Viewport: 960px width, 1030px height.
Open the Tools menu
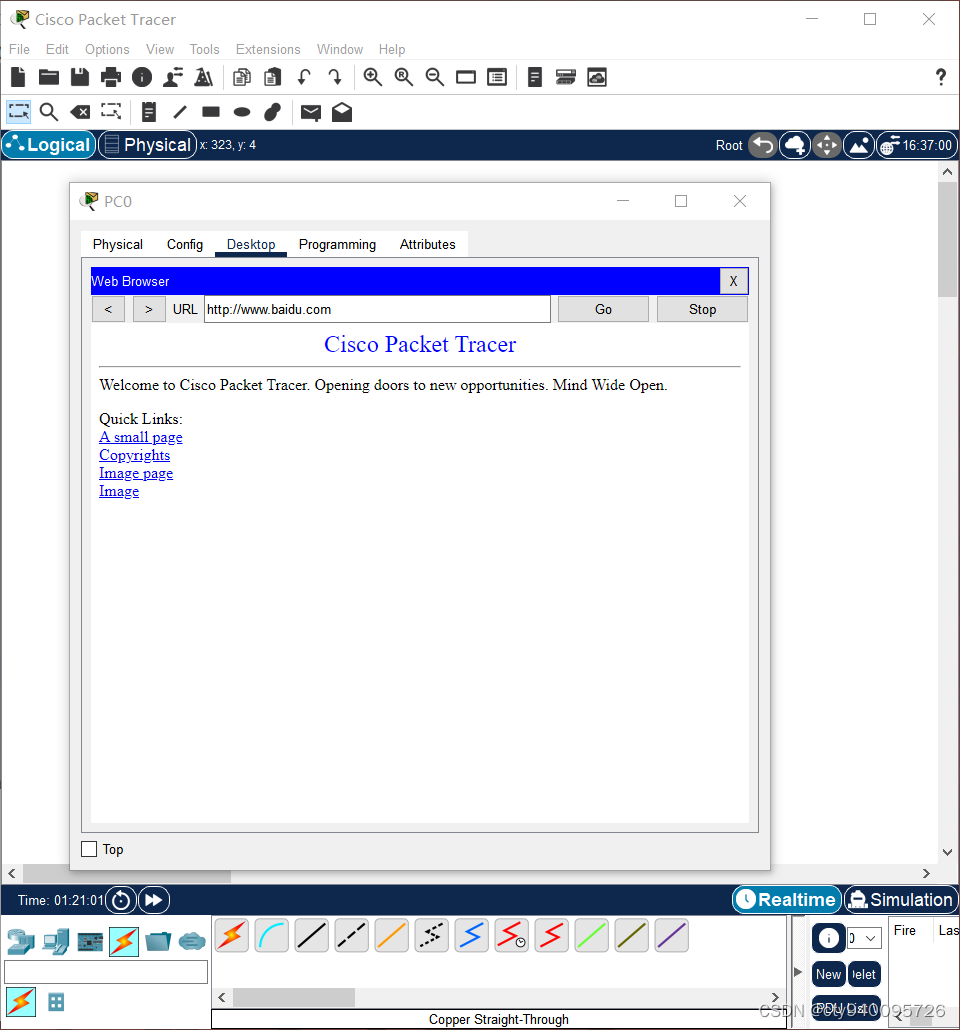pos(204,49)
